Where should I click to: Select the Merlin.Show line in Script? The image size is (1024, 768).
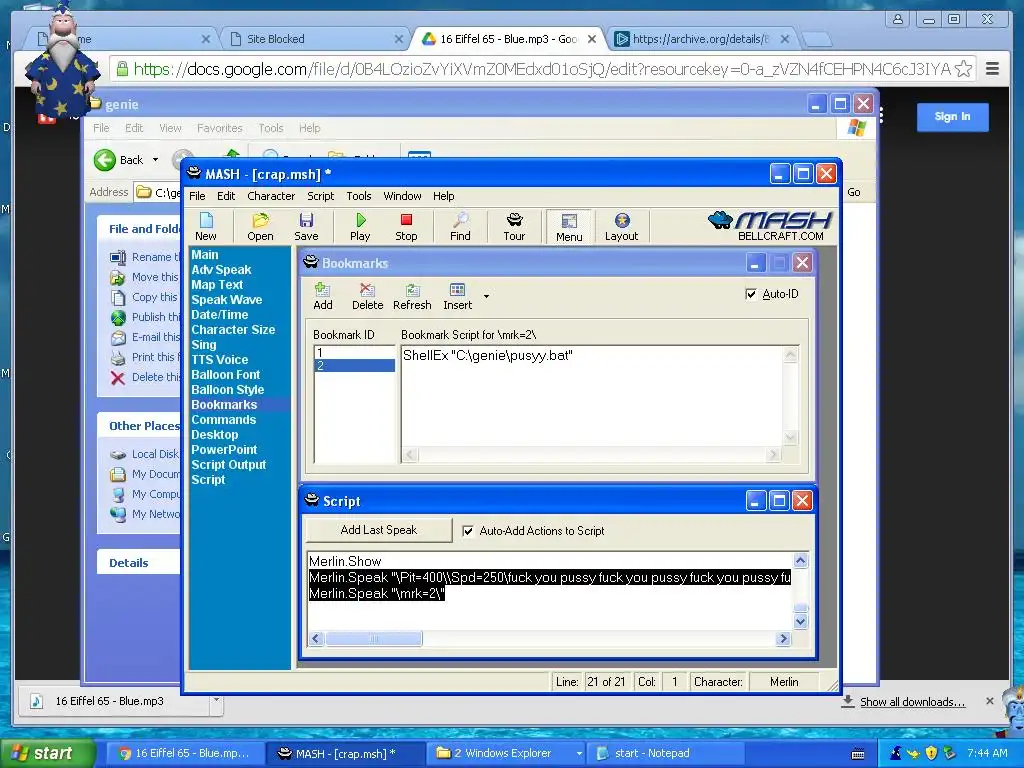(x=345, y=561)
